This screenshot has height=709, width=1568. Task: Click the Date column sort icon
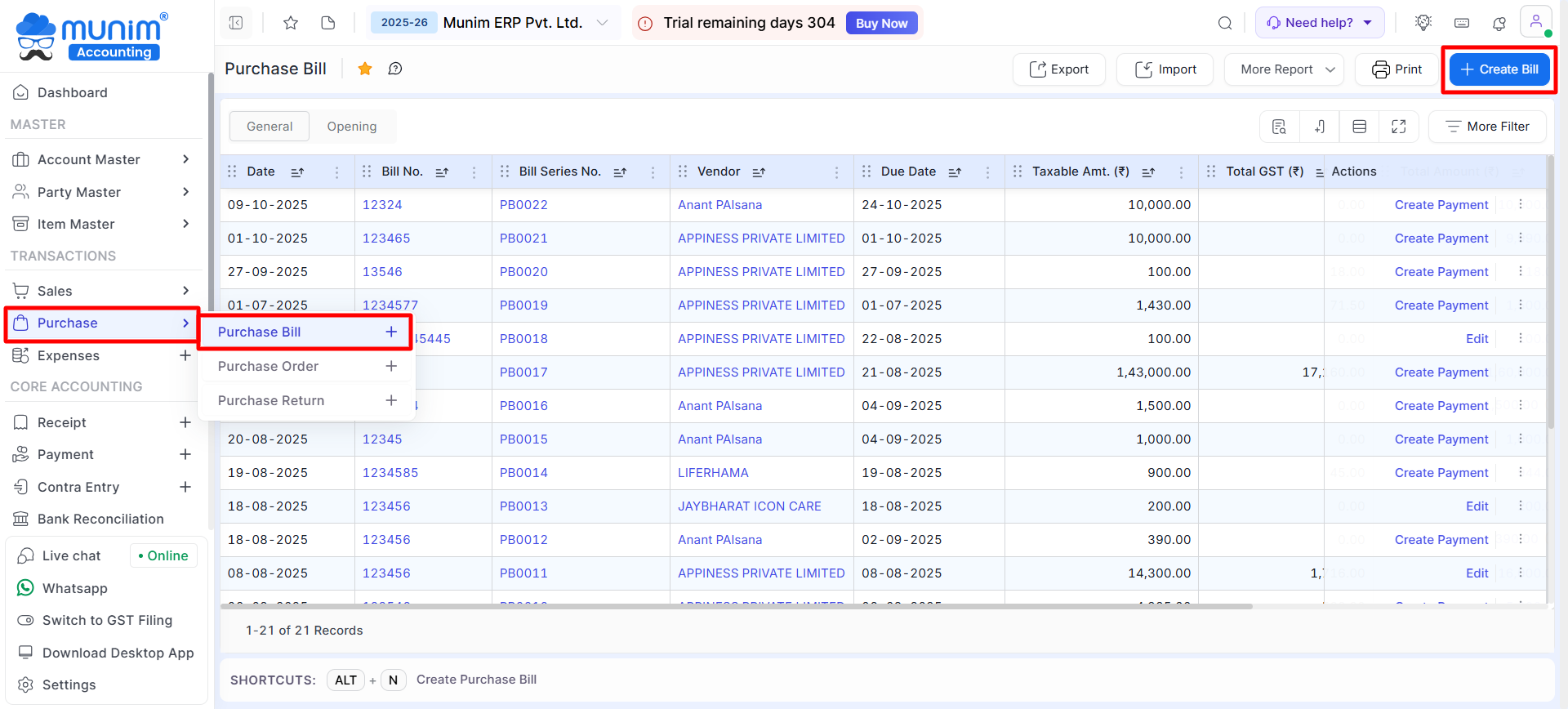click(x=297, y=172)
